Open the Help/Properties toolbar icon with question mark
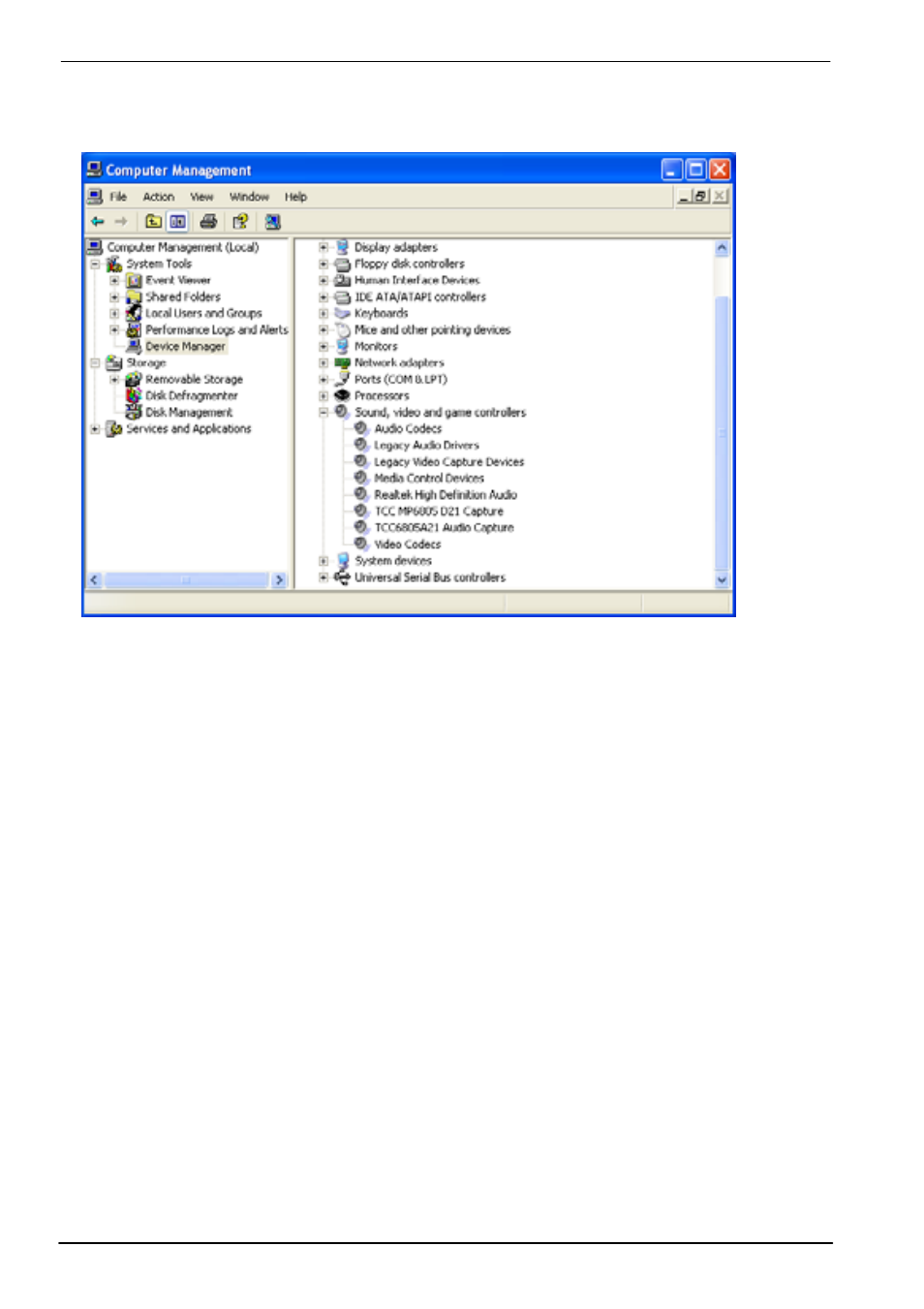Viewport: 924px width, 1309px height. coord(239,222)
